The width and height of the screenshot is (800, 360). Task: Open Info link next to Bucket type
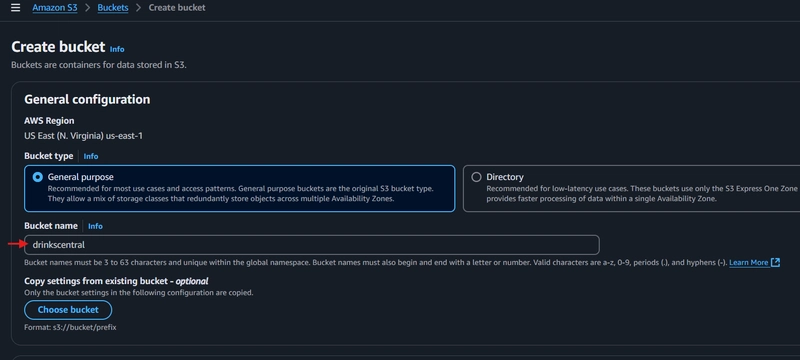91,156
